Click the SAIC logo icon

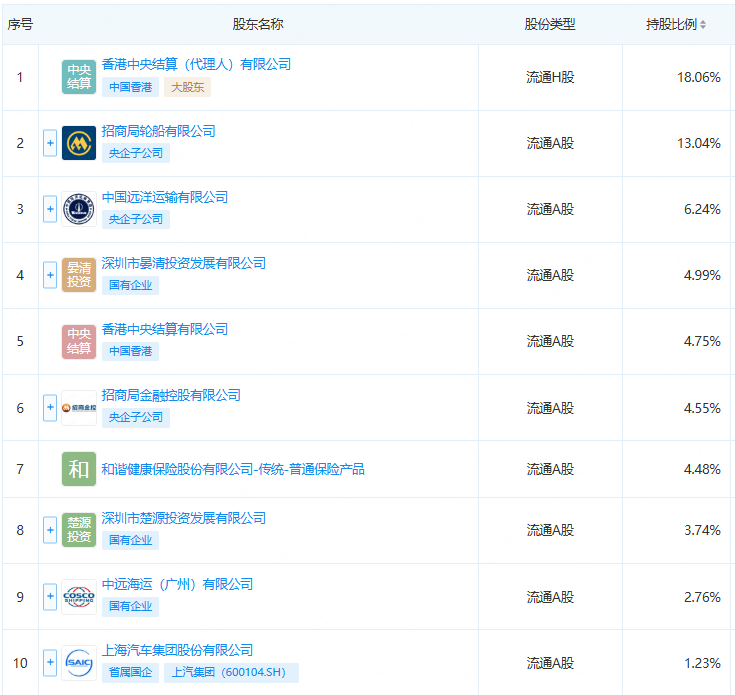(79, 663)
